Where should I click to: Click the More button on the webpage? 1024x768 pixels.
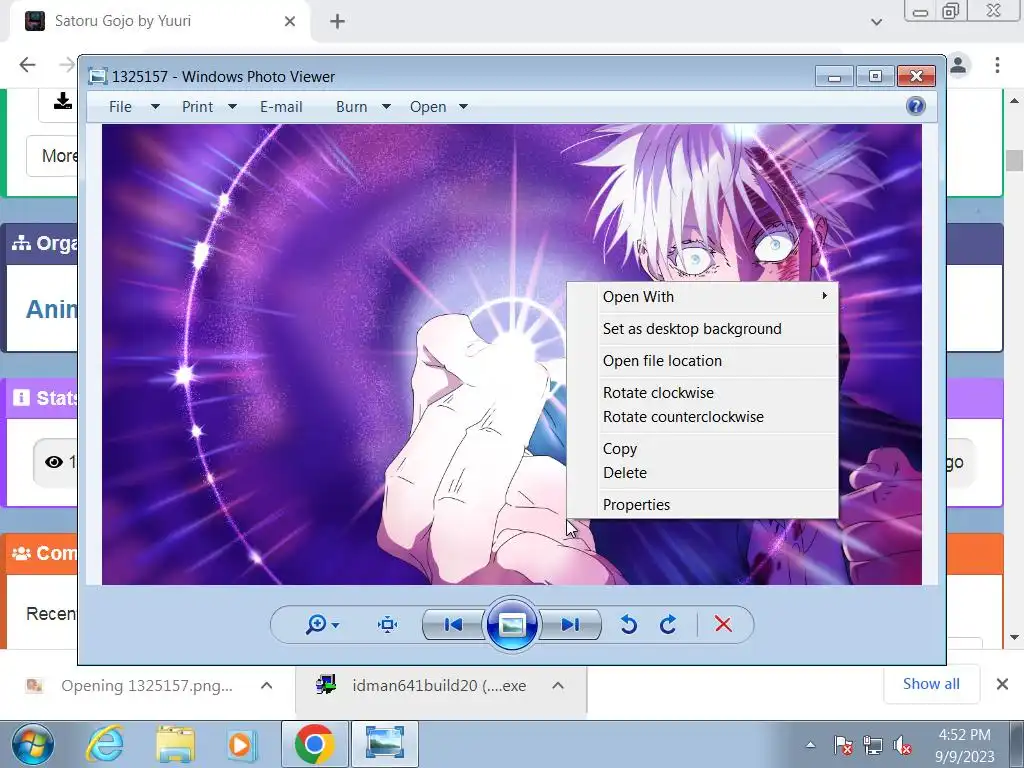coord(52,155)
